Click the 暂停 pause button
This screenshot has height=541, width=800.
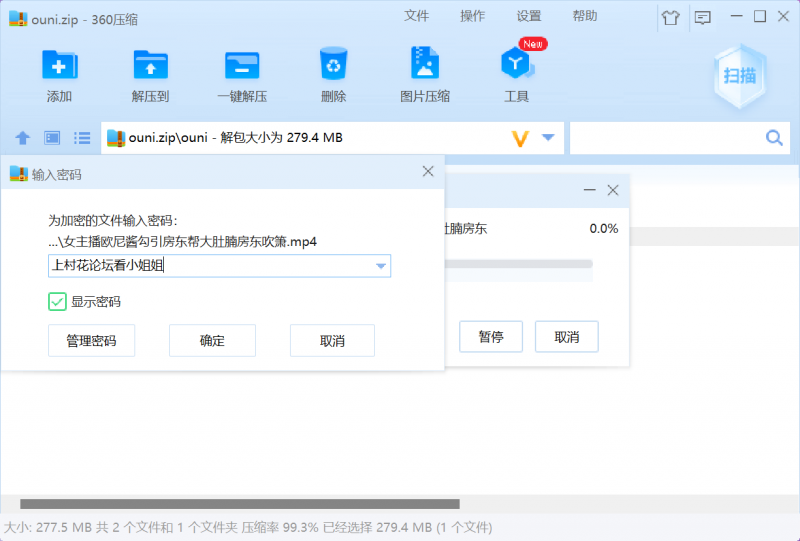[490, 337]
